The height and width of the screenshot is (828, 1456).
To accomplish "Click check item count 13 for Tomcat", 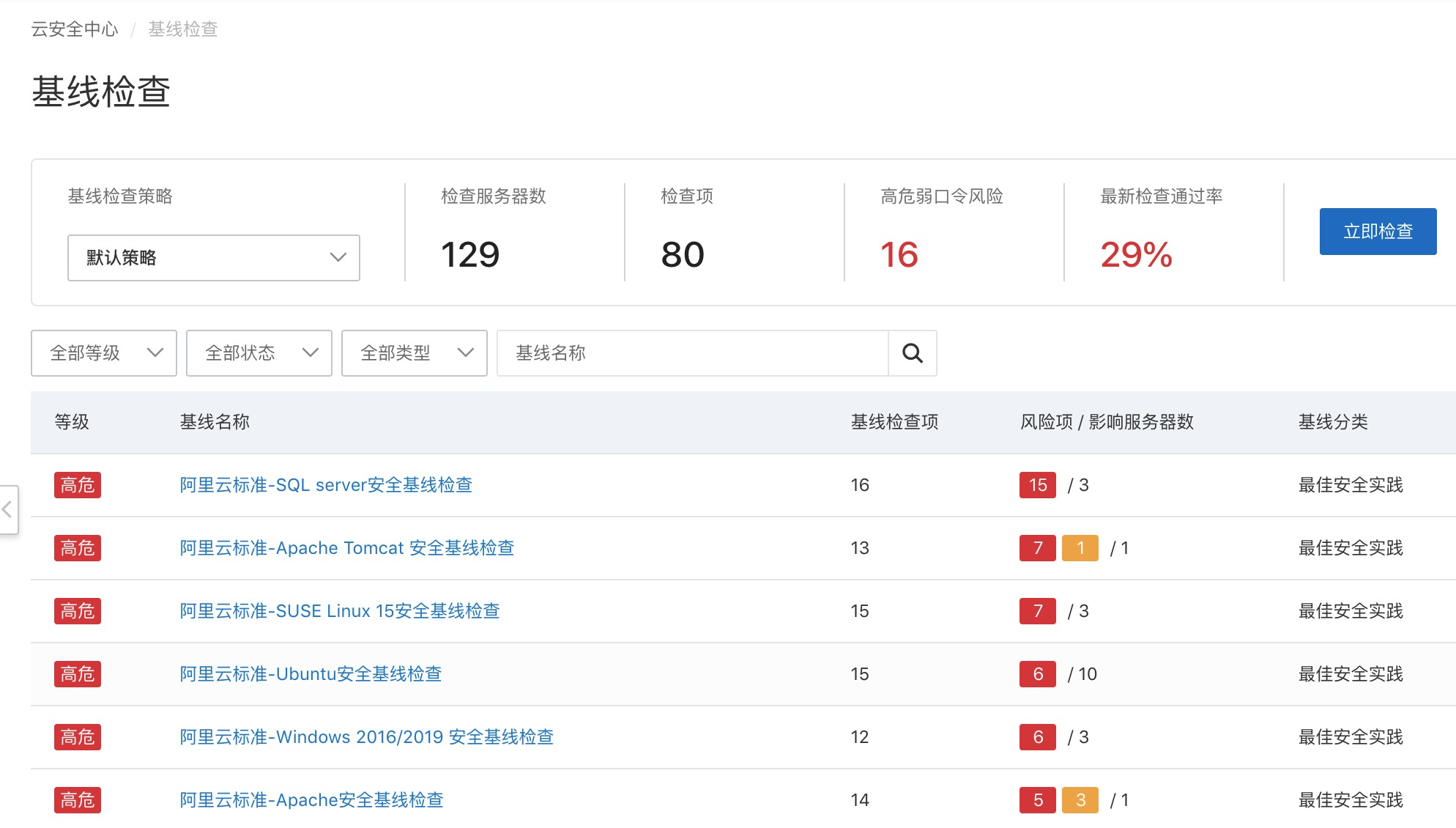I will pyautogui.click(x=860, y=548).
